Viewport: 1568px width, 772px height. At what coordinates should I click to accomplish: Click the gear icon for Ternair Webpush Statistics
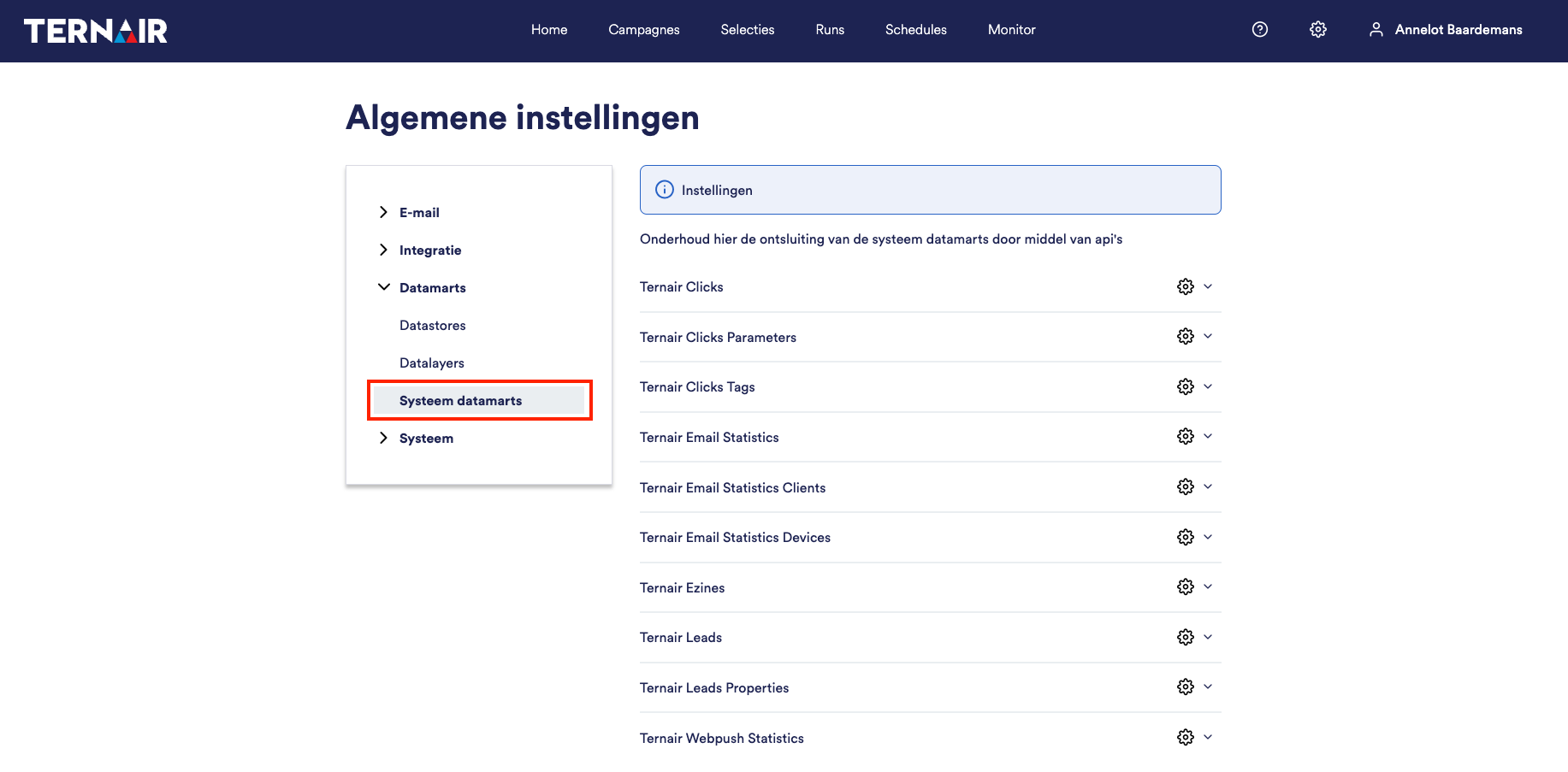(x=1185, y=738)
